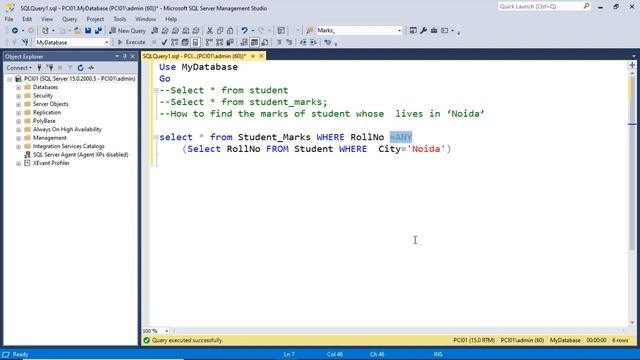Open the 100 % zoom dropdown

click(167, 331)
